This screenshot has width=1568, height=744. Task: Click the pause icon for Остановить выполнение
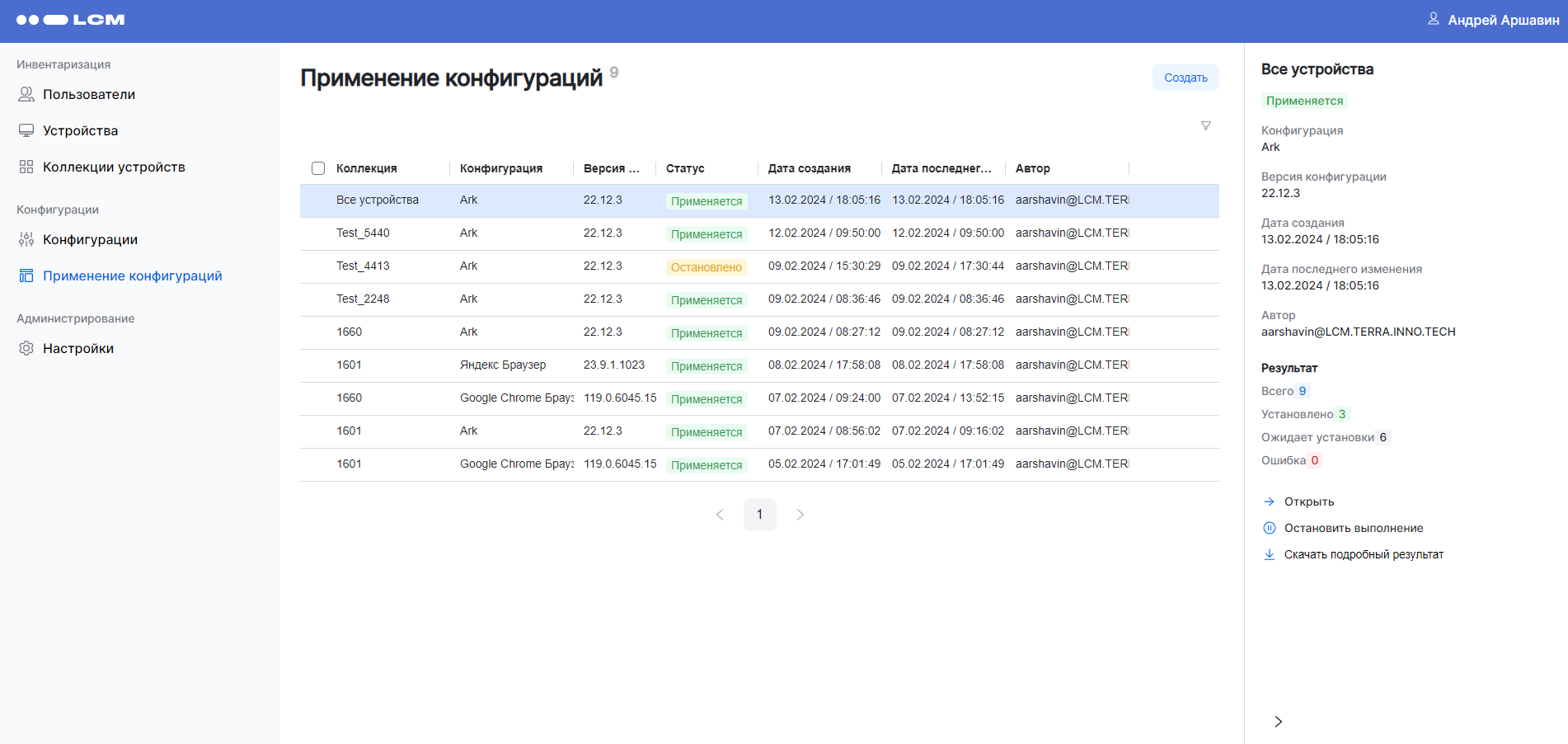coord(1270,529)
